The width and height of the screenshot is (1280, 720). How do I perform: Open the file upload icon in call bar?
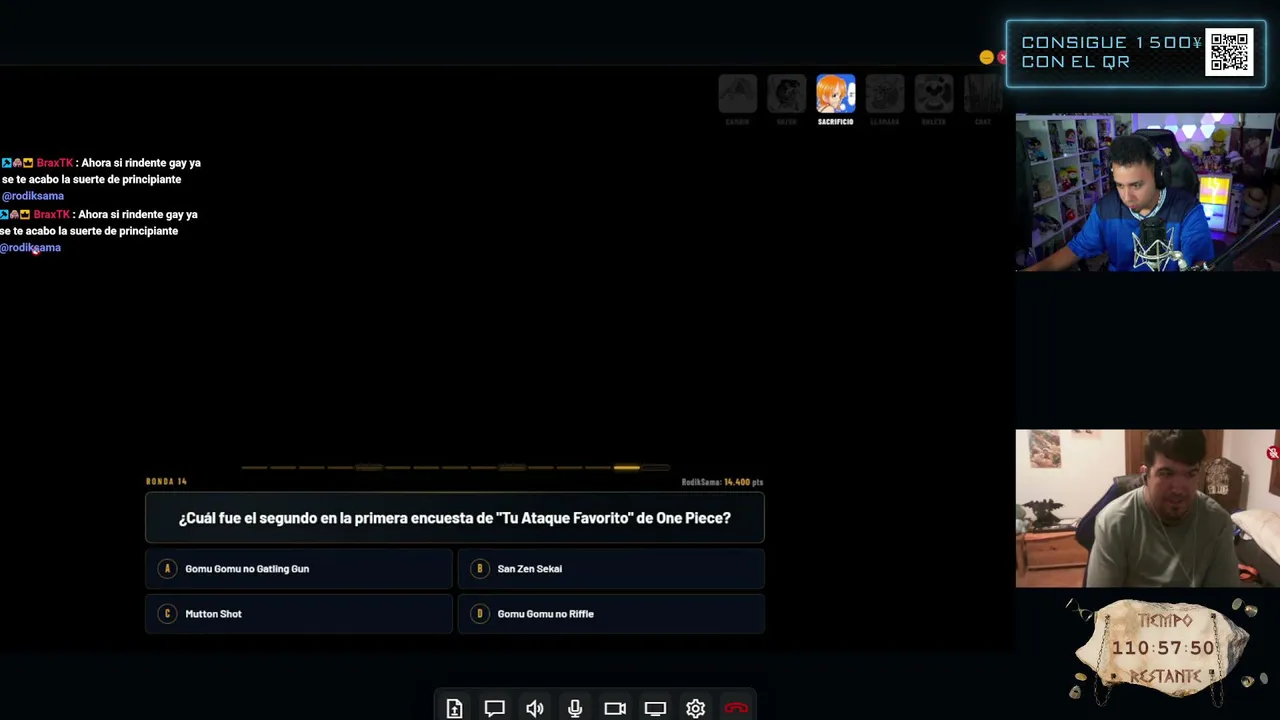pyautogui.click(x=454, y=708)
